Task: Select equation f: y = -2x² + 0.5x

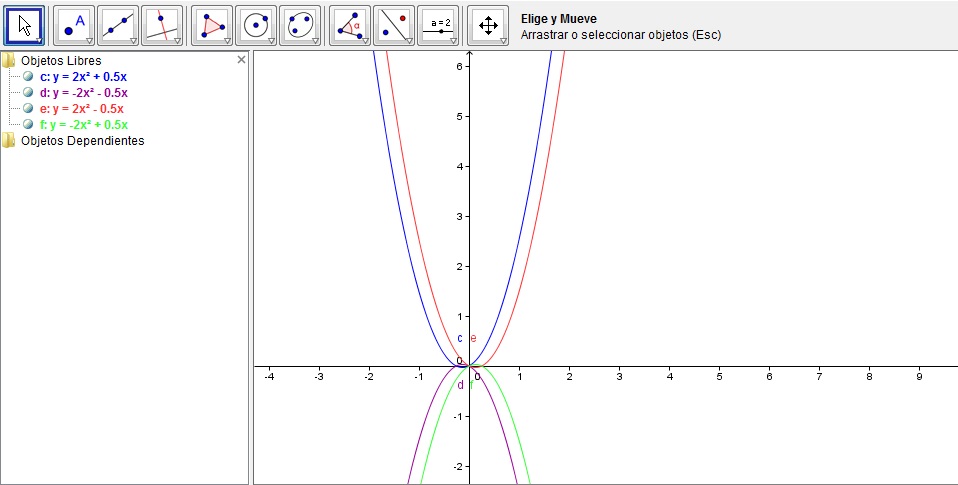Action: coord(84,125)
